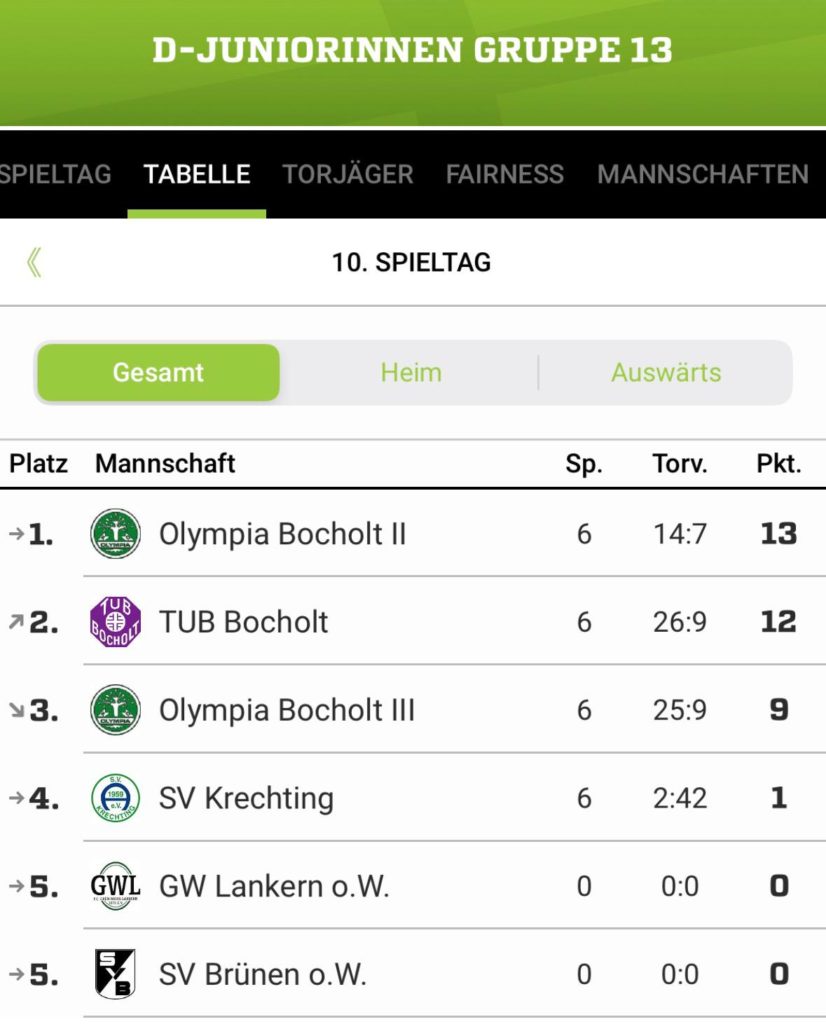Open the SV Krechting team name link
This screenshot has width=826, height=1024.
coord(246,798)
